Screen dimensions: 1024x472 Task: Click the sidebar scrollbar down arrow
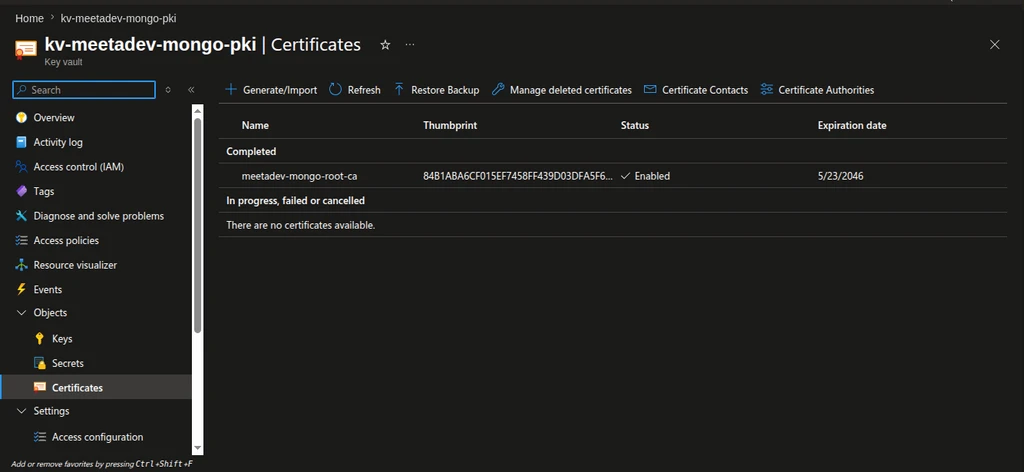click(199, 448)
